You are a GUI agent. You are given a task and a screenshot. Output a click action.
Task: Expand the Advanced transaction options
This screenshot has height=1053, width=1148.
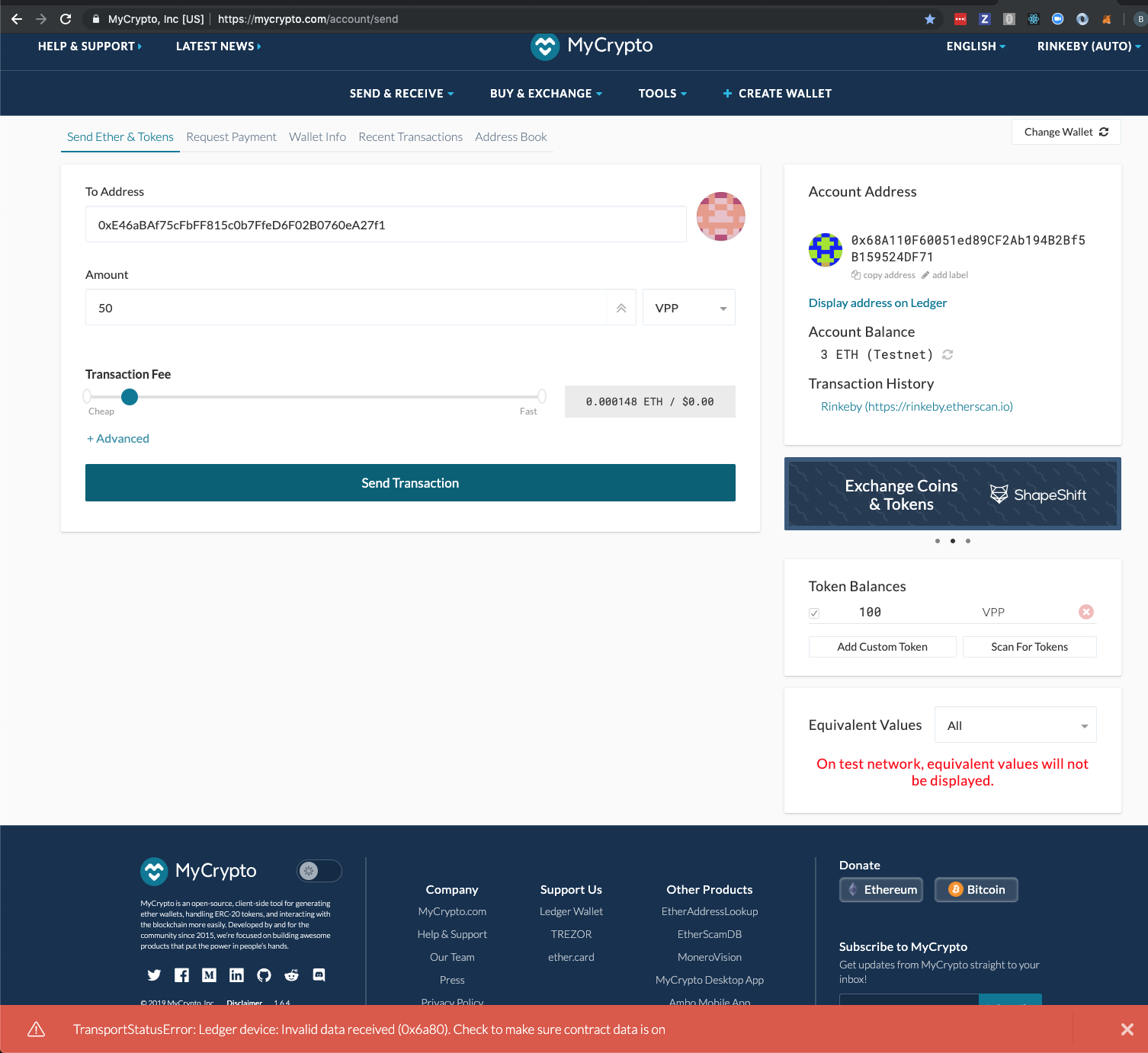[x=117, y=438]
